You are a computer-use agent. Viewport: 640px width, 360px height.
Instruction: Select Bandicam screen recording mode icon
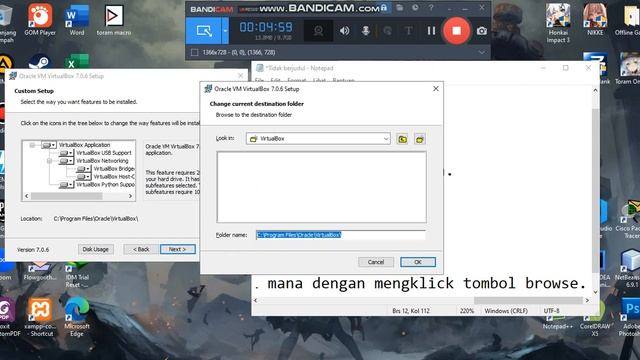coord(204,31)
